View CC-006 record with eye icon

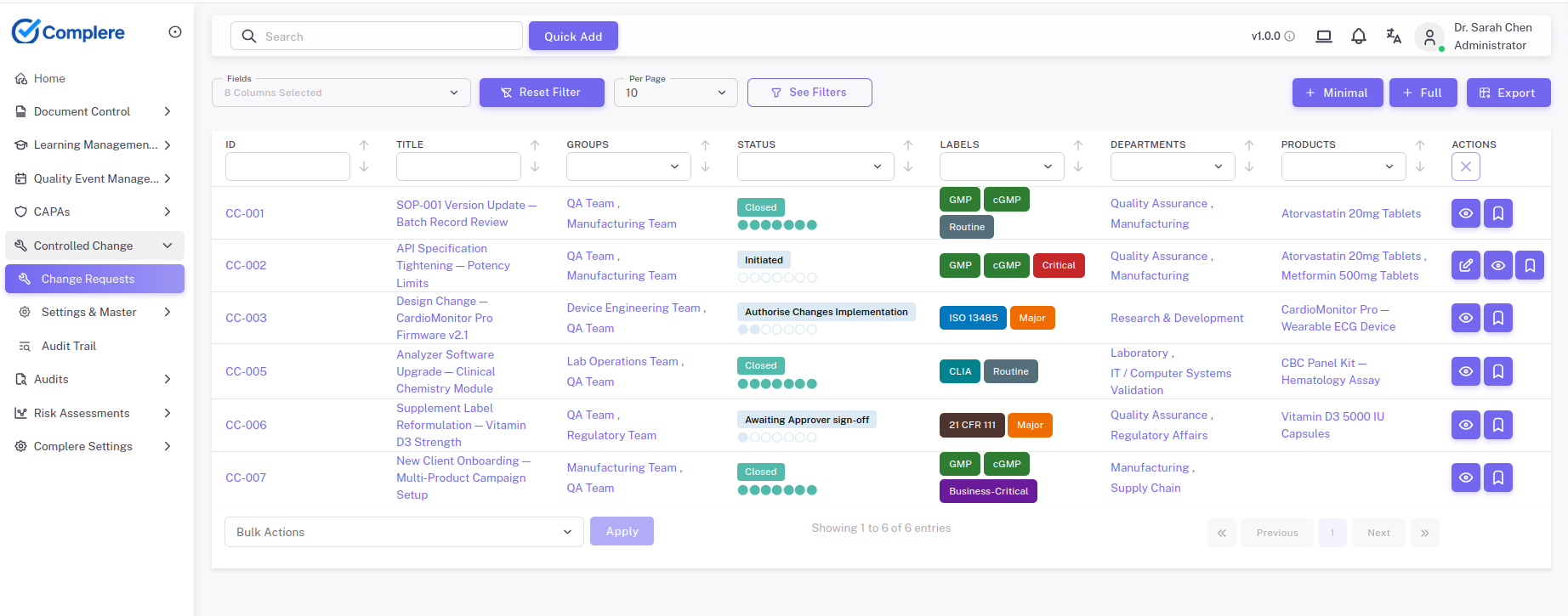[1465, 425]
